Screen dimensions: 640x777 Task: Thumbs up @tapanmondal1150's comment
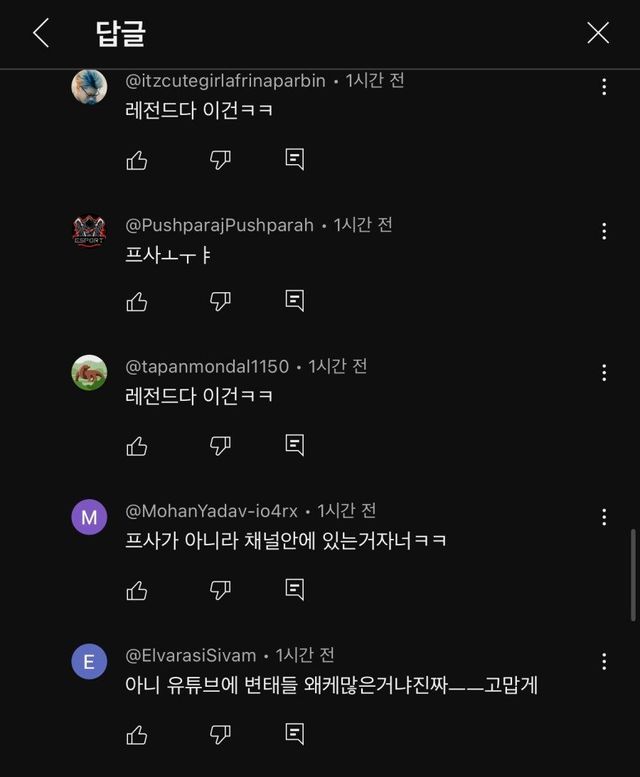[x=137, y=446]
